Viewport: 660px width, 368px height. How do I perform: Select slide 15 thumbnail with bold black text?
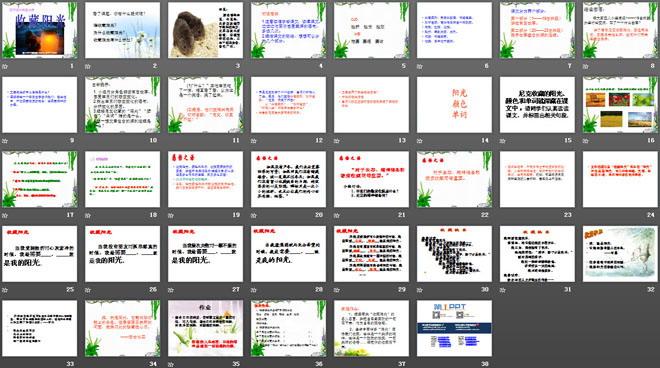(537, 104)
